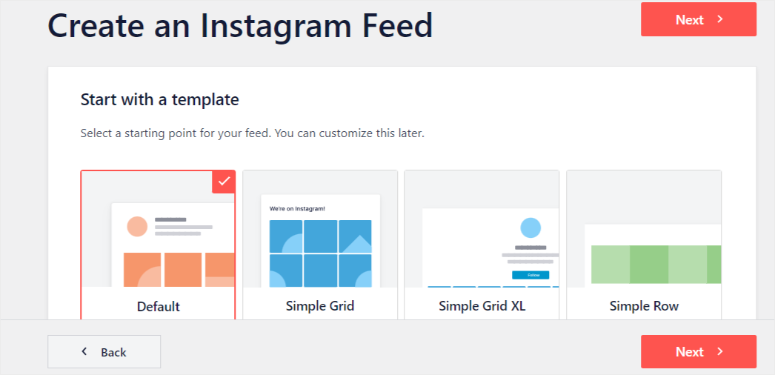Click the blue avatar circle in Grid XL preview

[530, 228]
